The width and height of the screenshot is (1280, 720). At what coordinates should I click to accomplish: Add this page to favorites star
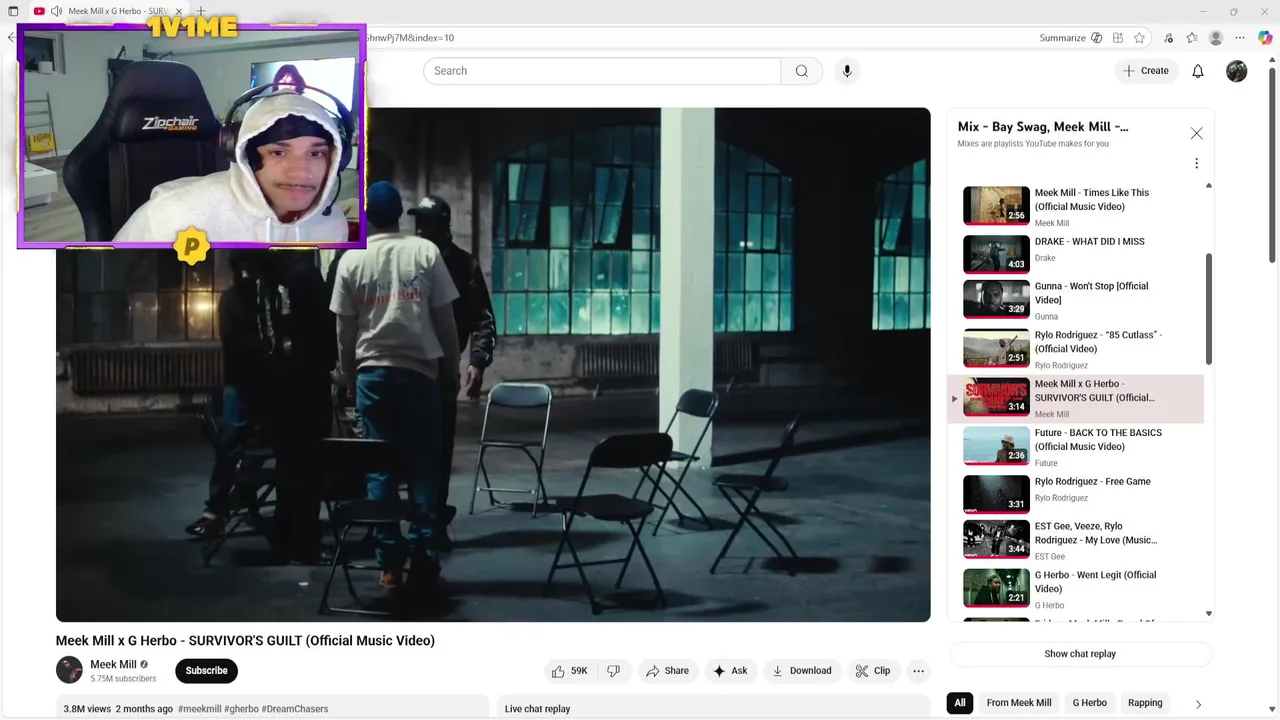[x=1140, y=38]
